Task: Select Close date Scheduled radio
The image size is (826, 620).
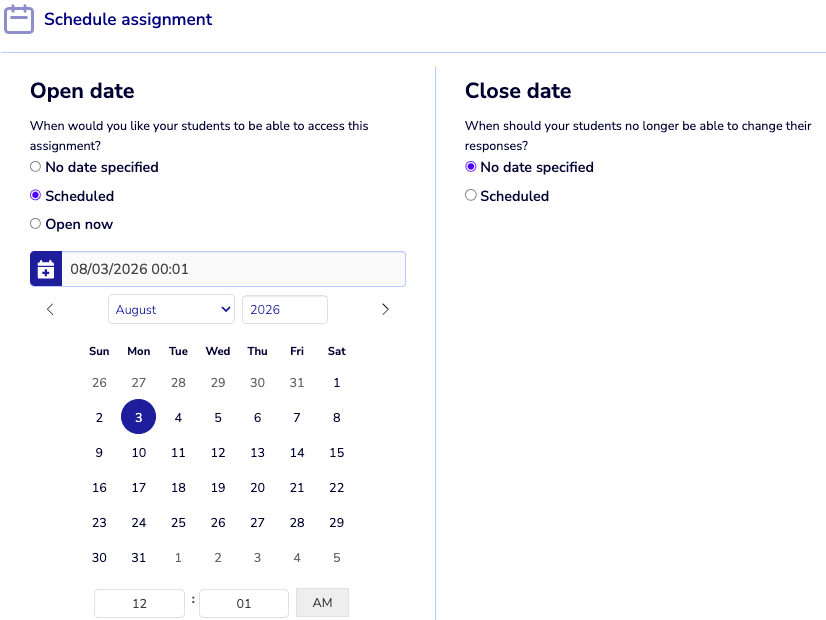Action: [x=470, y=195]
